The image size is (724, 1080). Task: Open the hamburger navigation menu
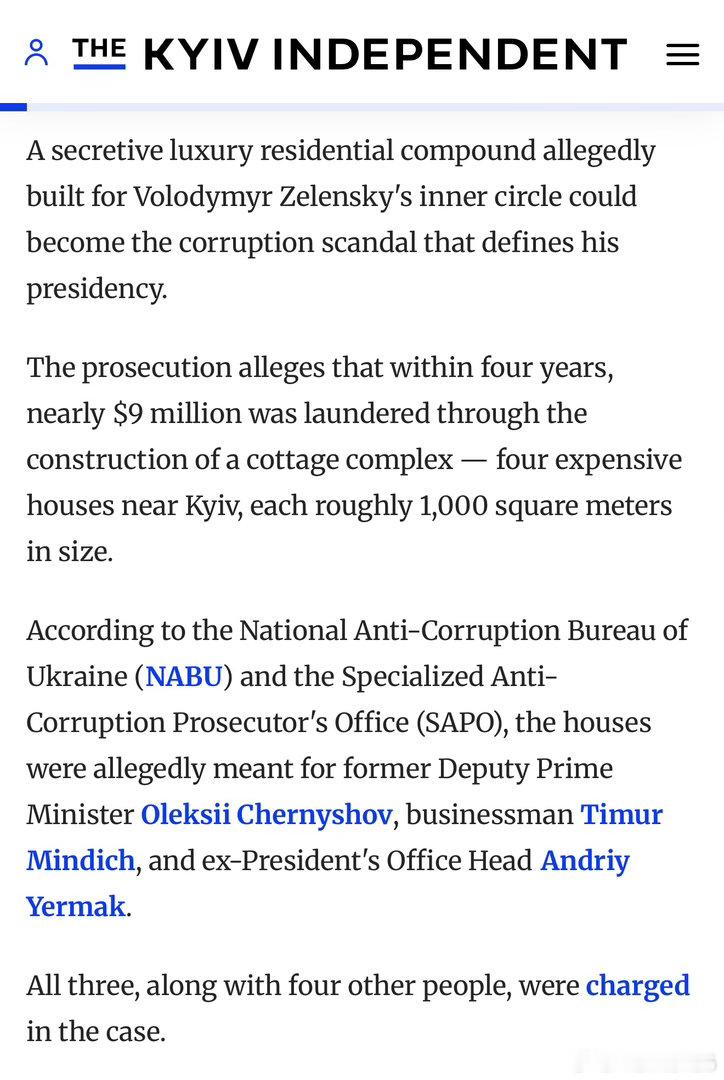(x=683, y=54)
